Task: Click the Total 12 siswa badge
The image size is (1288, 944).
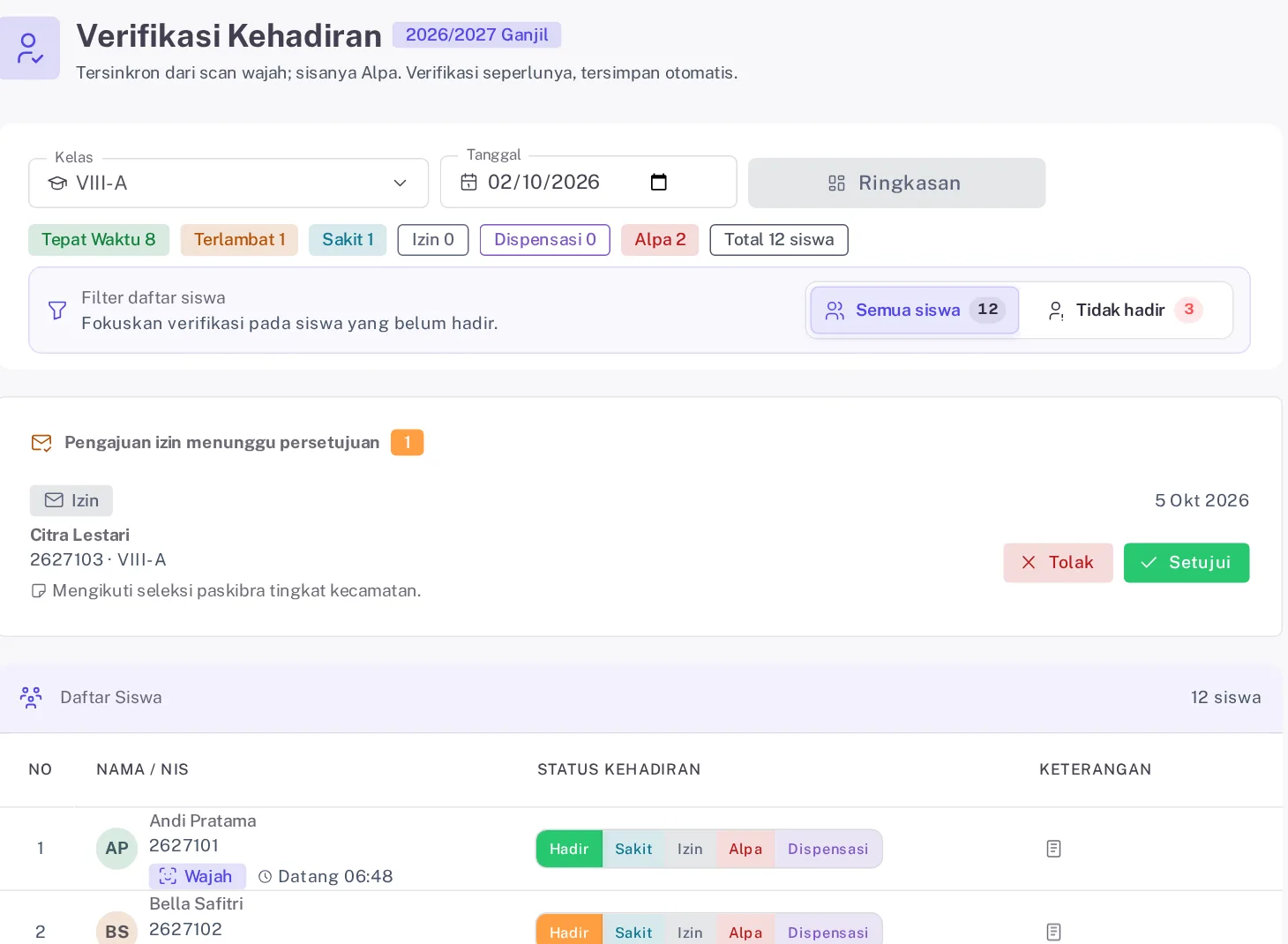Action: click(x=779, y=240)
